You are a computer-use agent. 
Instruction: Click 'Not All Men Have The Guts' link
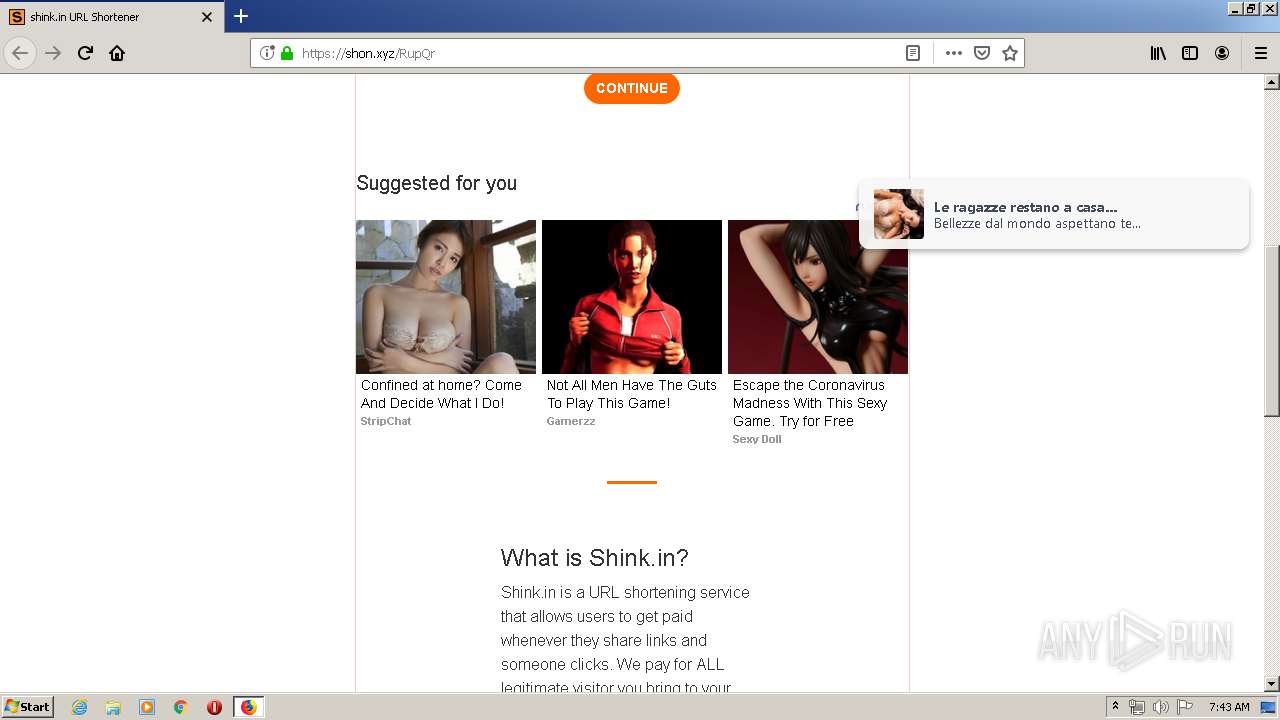(632, 394)
